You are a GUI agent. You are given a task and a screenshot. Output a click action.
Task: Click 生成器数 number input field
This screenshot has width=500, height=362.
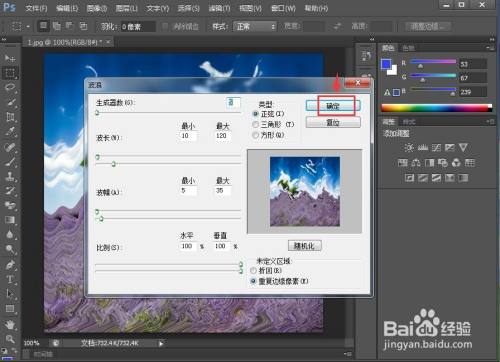(x=233, y=102)
